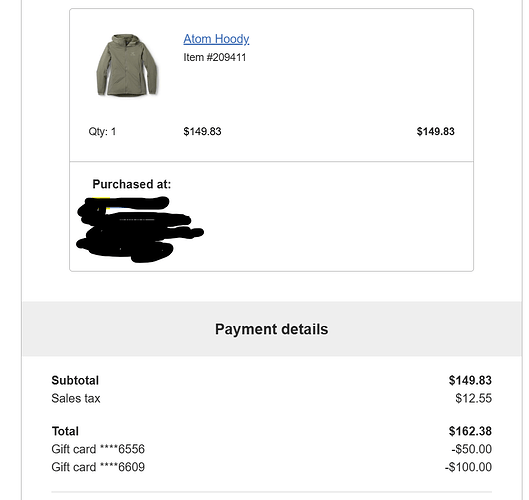Click Gift card ****6556 entry
The height and width of the screenshot is (500, 529).
coord(98,449)
